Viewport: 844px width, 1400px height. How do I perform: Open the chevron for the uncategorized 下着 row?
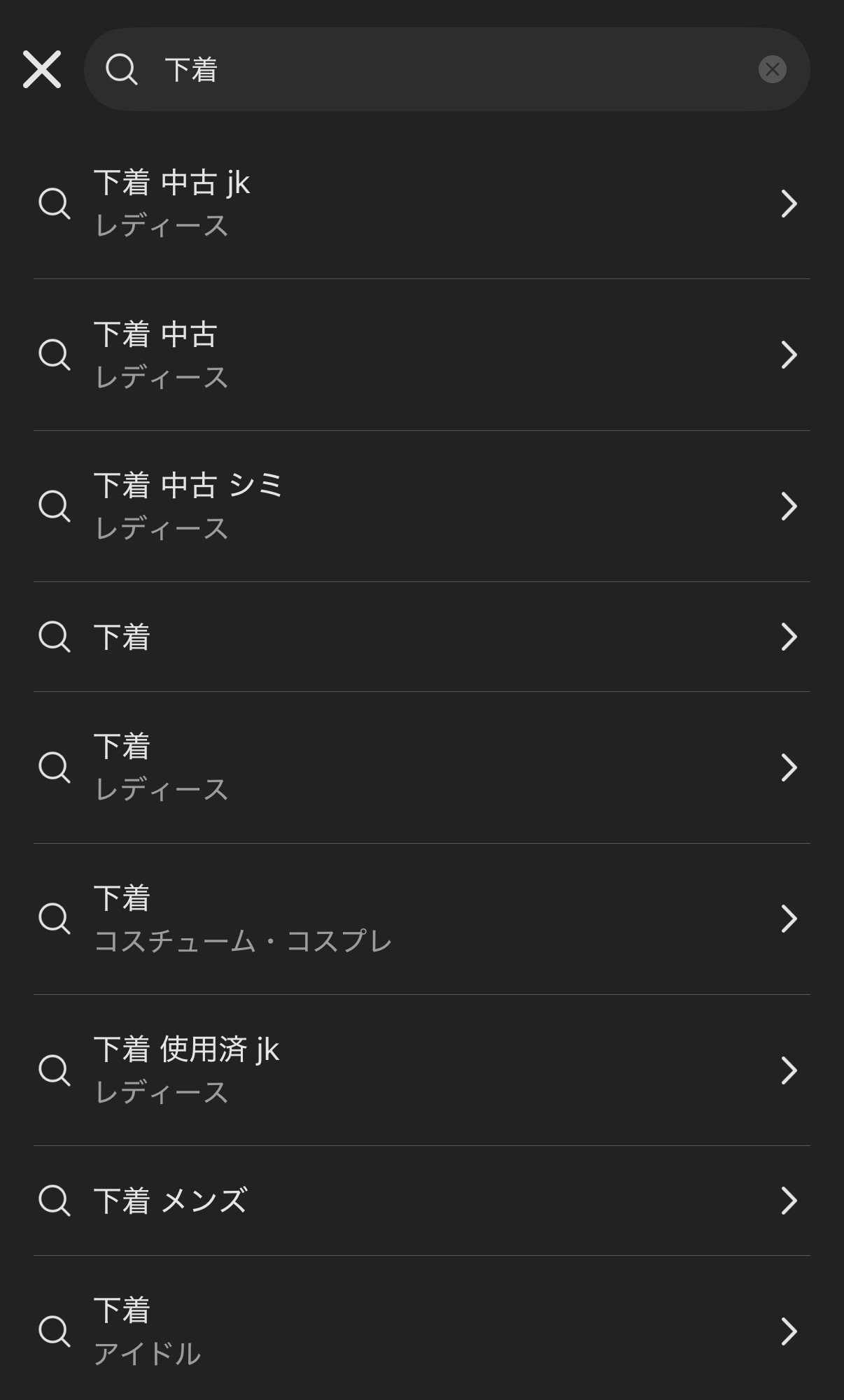789,637
